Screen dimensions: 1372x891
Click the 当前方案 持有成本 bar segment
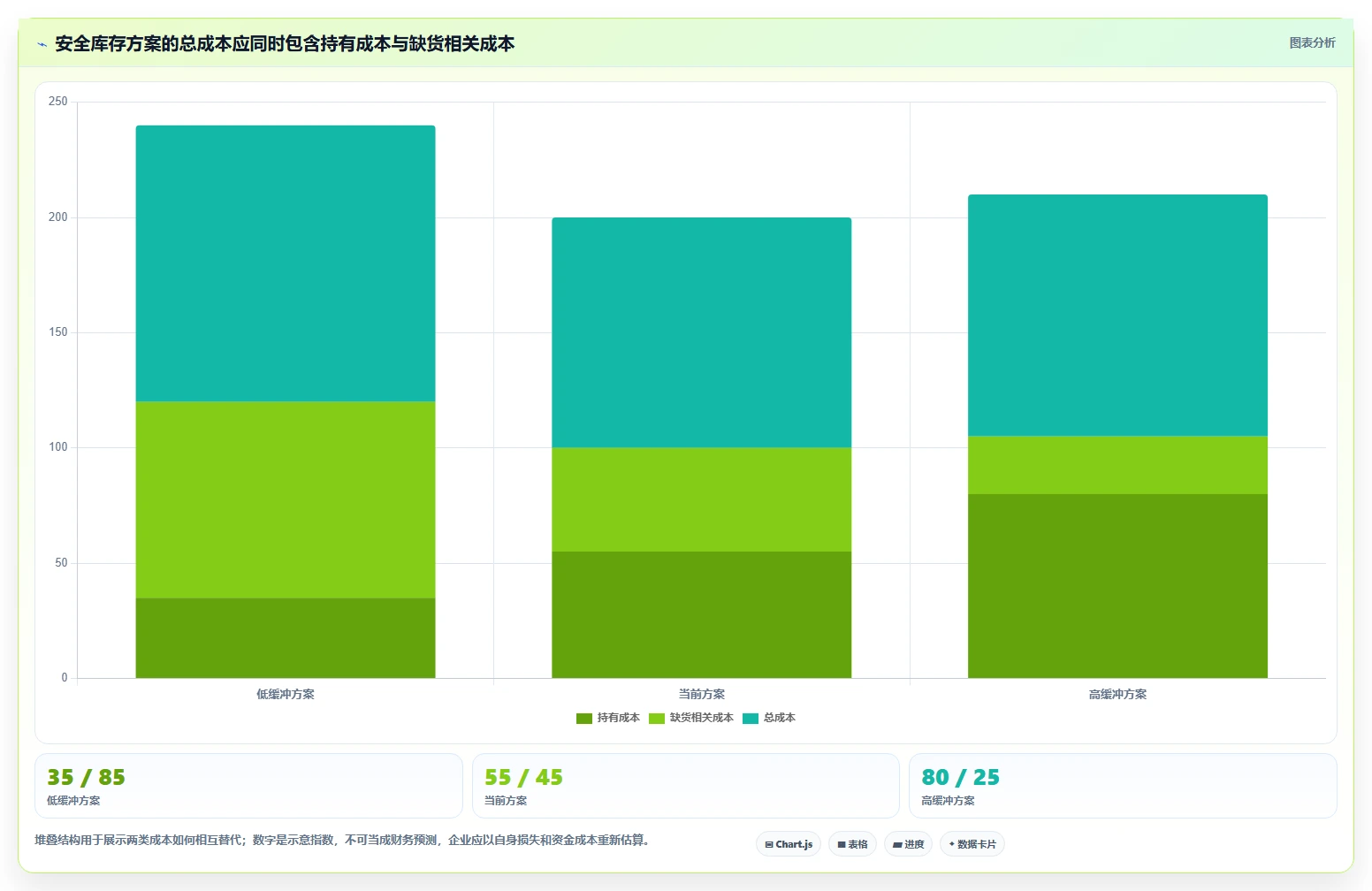pyautogui.click(x=702, y=615)
